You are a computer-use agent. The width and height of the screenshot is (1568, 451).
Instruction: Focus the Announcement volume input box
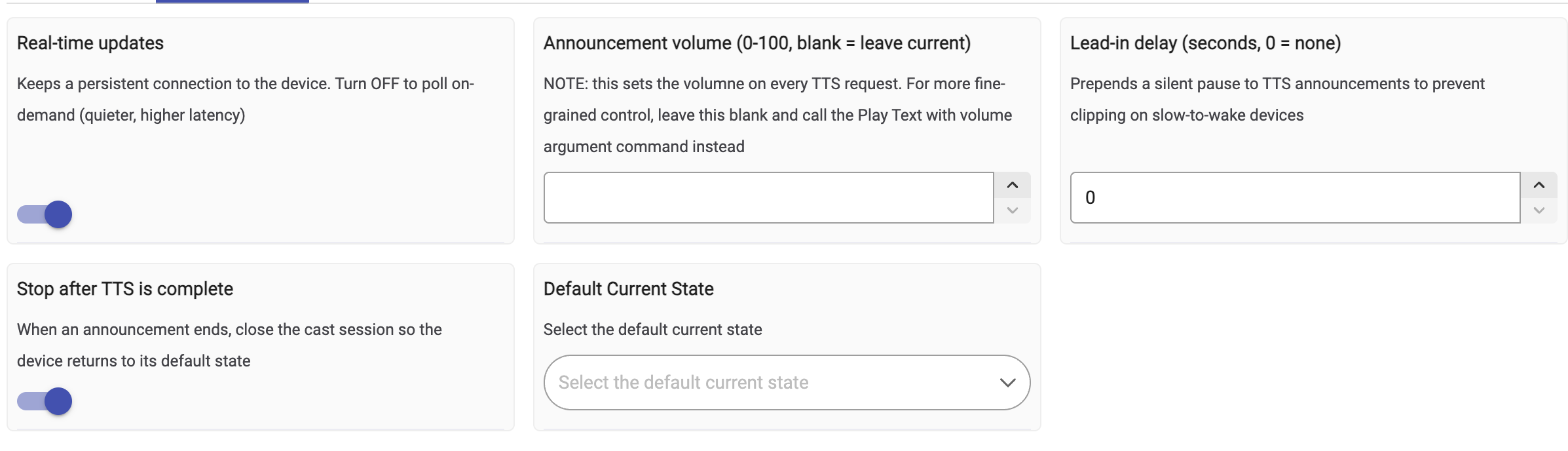tap(769, 198)
